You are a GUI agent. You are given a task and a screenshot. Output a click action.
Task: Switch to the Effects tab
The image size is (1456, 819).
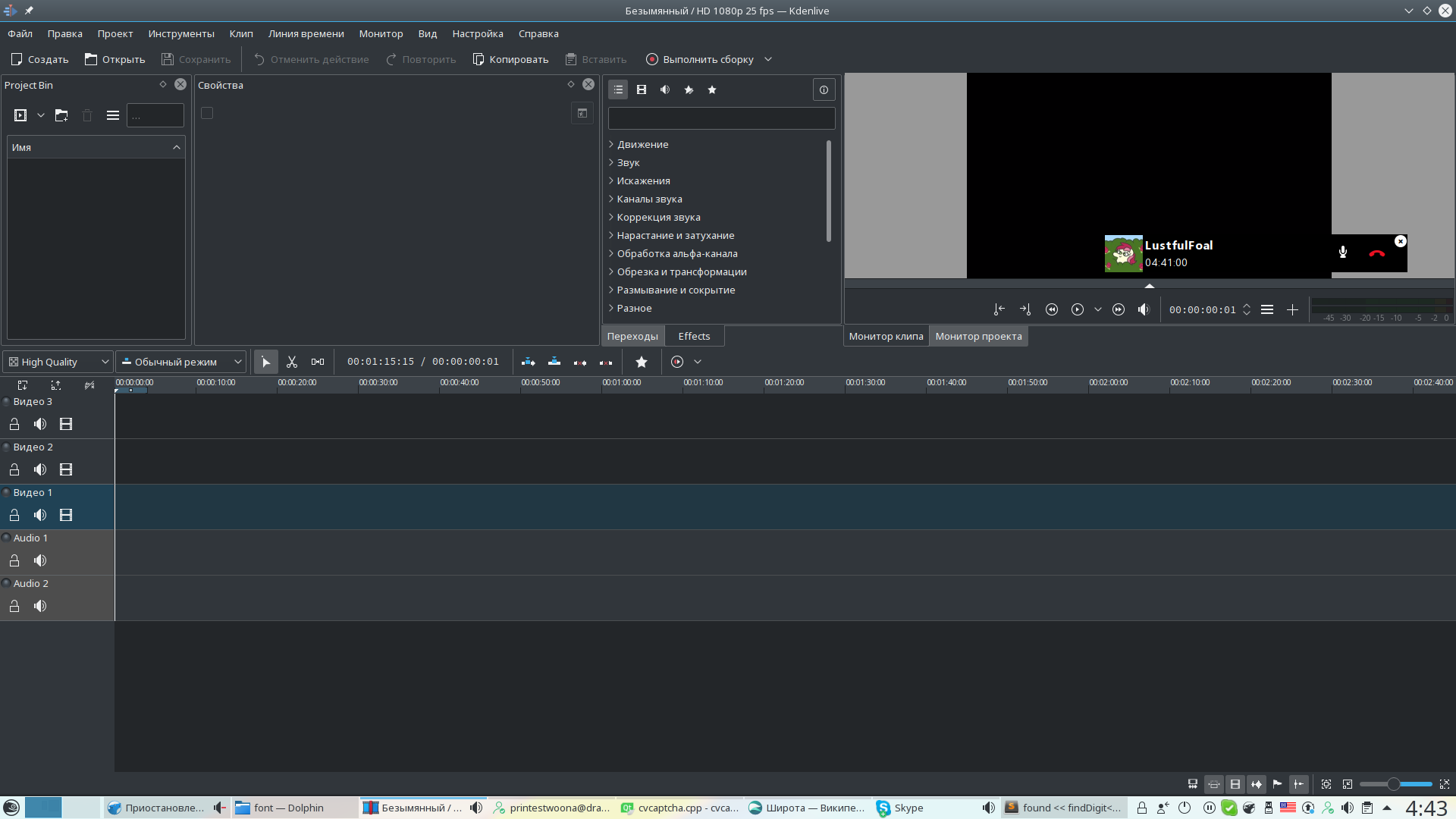click(694, 336)
